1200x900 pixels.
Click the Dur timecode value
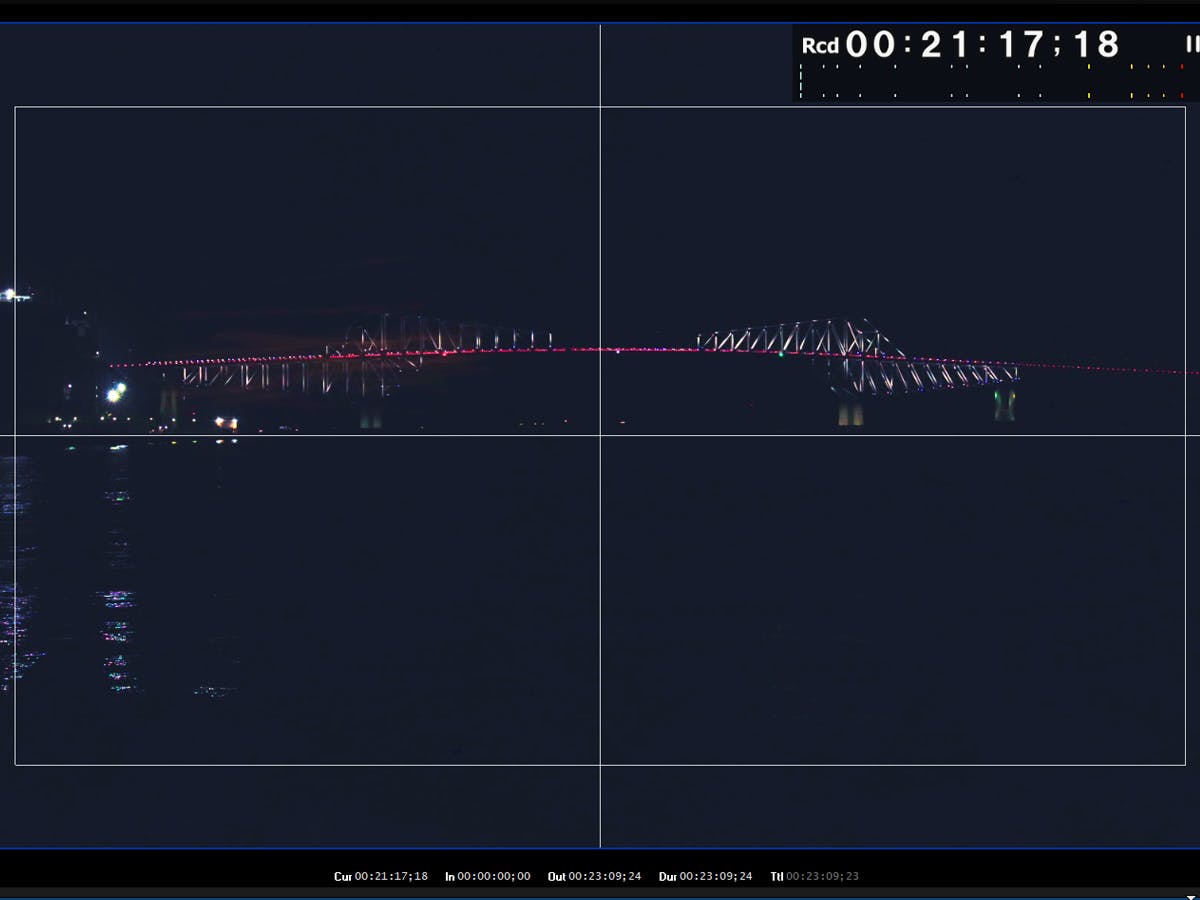pyautogui.click(x=716, y=877)
